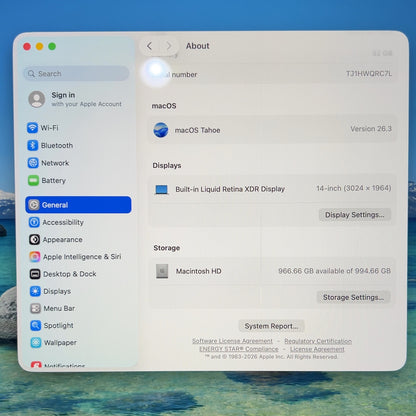The height and width of the screenshot is (416, 416).
Task: Click the Spotlight magnifier icon
Action: point(36,325)
